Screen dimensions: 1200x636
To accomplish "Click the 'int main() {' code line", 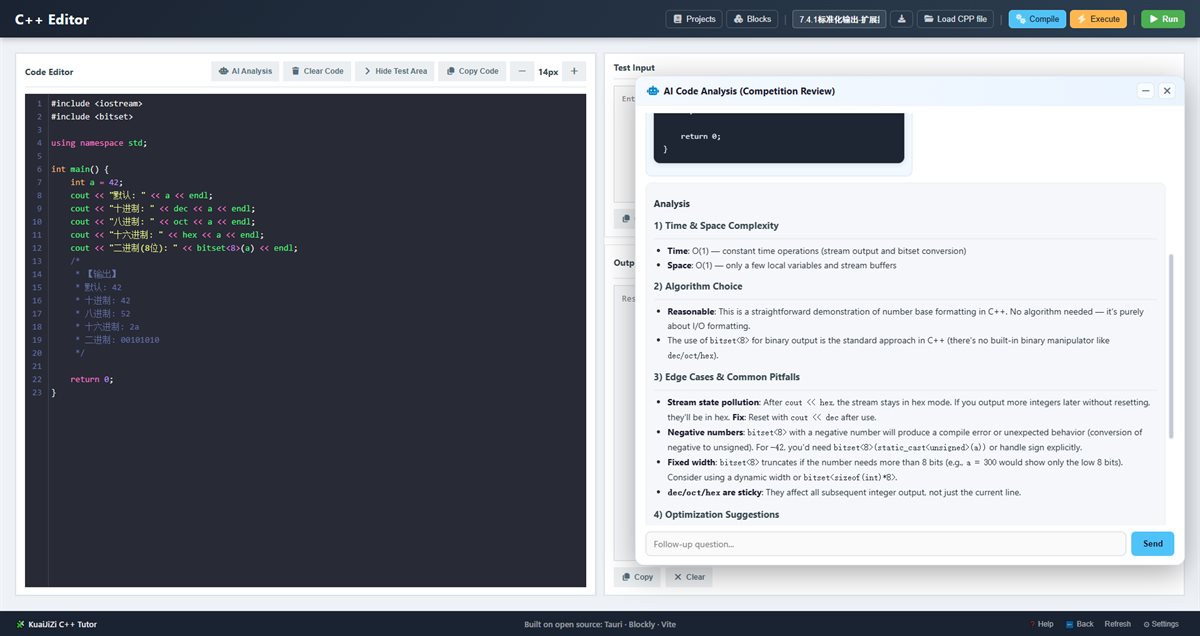I will click(x=80, y=169).
